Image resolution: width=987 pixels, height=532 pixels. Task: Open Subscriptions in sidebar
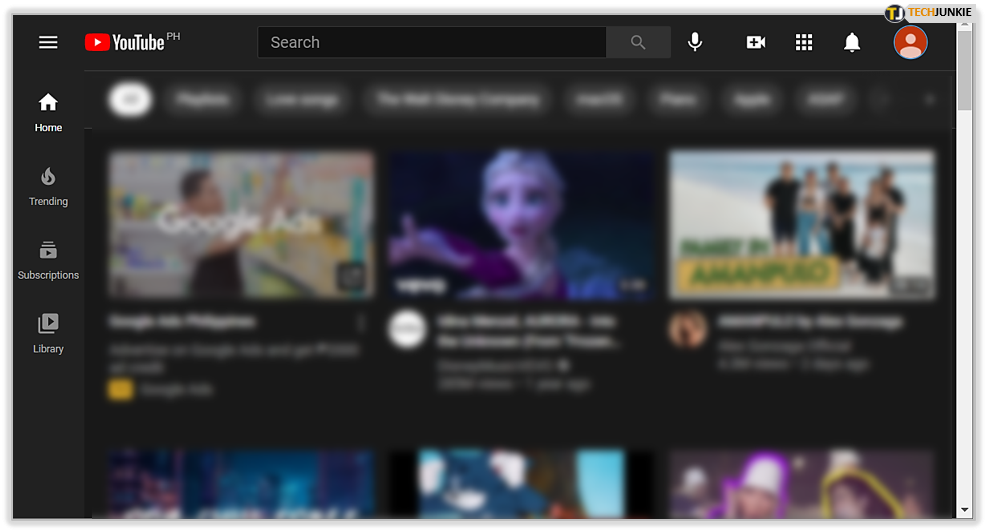click(x=48, y=261)
